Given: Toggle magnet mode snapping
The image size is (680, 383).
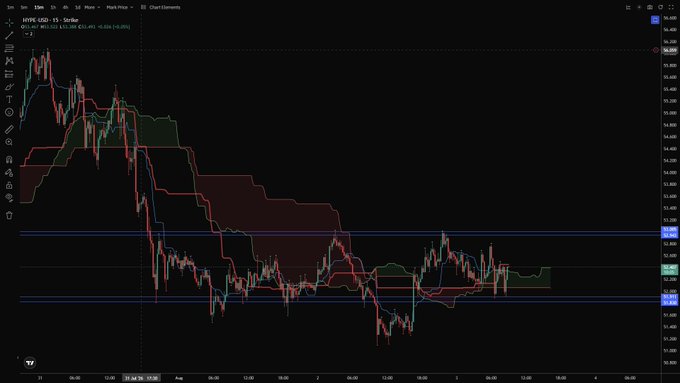Looking at the screenshot, I should (x=9, y=160).
